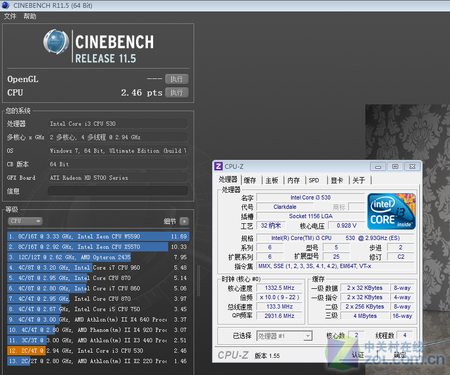Switch to the 缓存 tab in CPU-Z
450x375 pixels.
[250, 180]
